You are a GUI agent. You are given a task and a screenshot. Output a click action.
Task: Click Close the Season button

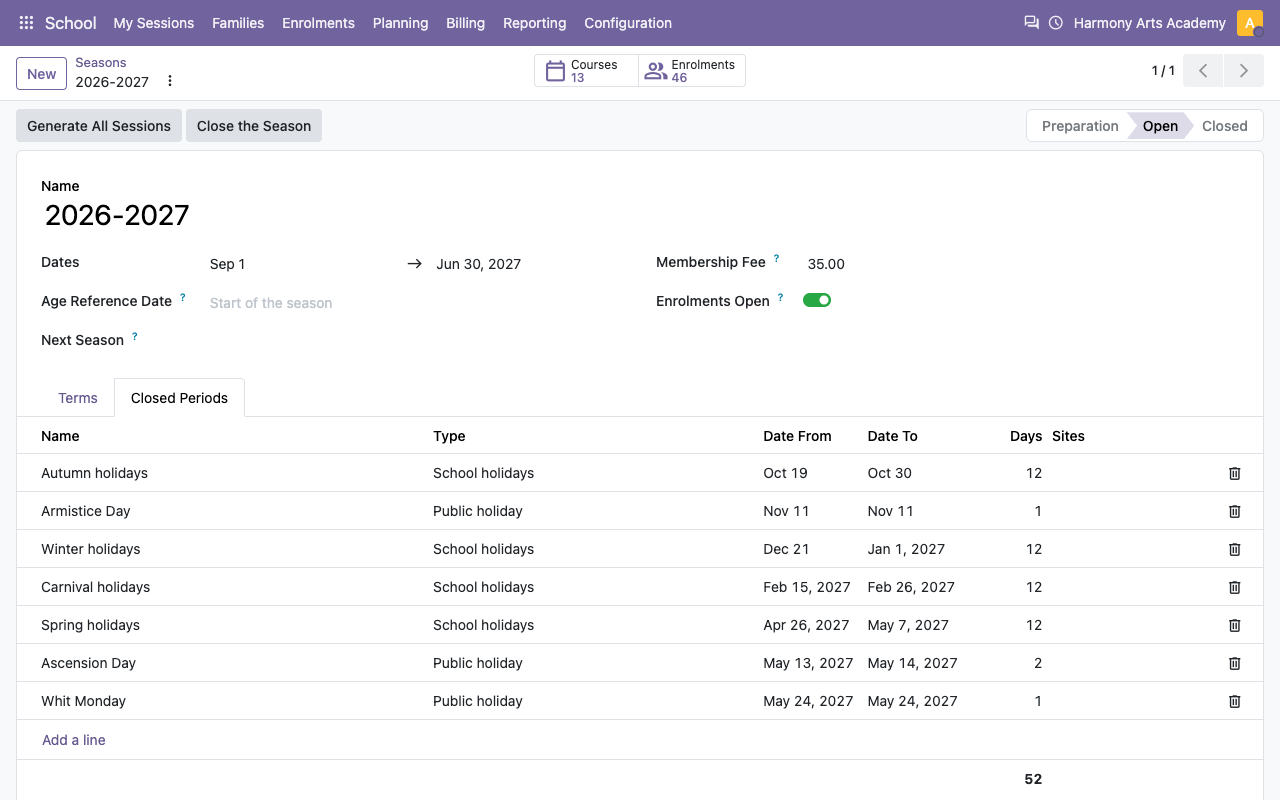pyautogui.click(x=254, y=126)
